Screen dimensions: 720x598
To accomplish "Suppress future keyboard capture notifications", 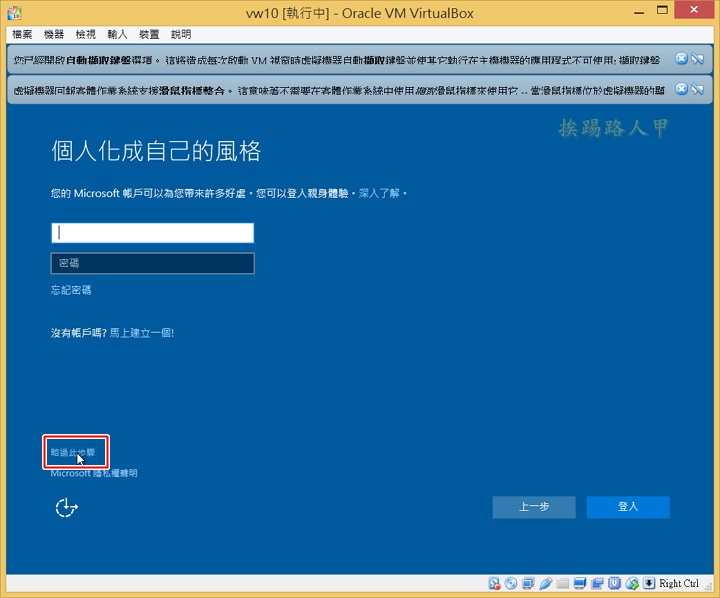I will pos(698,58).
